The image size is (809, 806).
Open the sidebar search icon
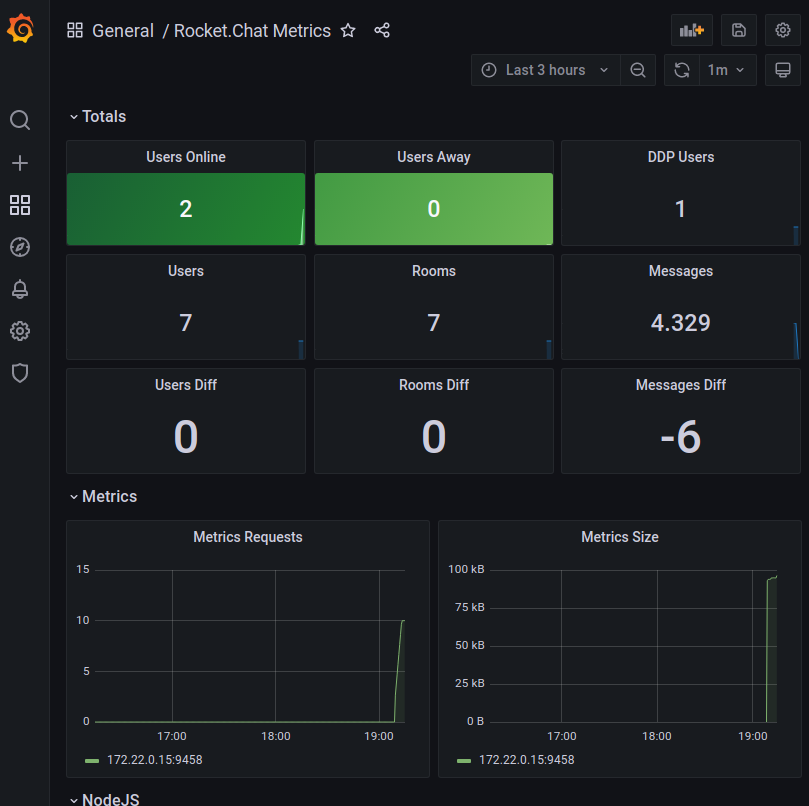20,120
